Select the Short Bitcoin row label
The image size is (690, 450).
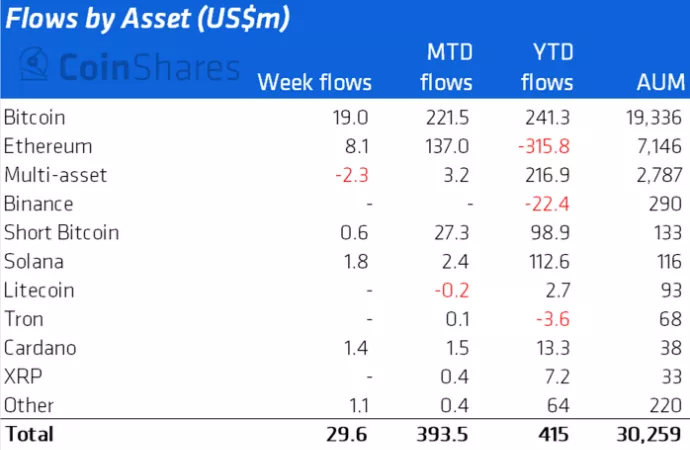click(x=61, y=232)
